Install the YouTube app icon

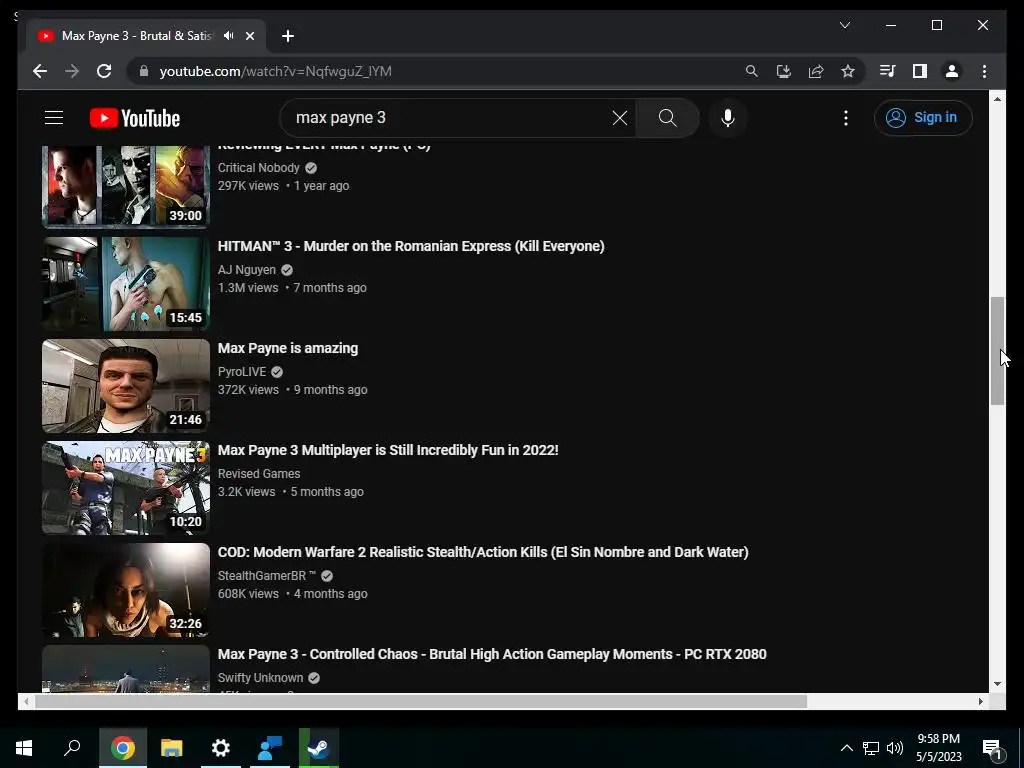[784, 71]
